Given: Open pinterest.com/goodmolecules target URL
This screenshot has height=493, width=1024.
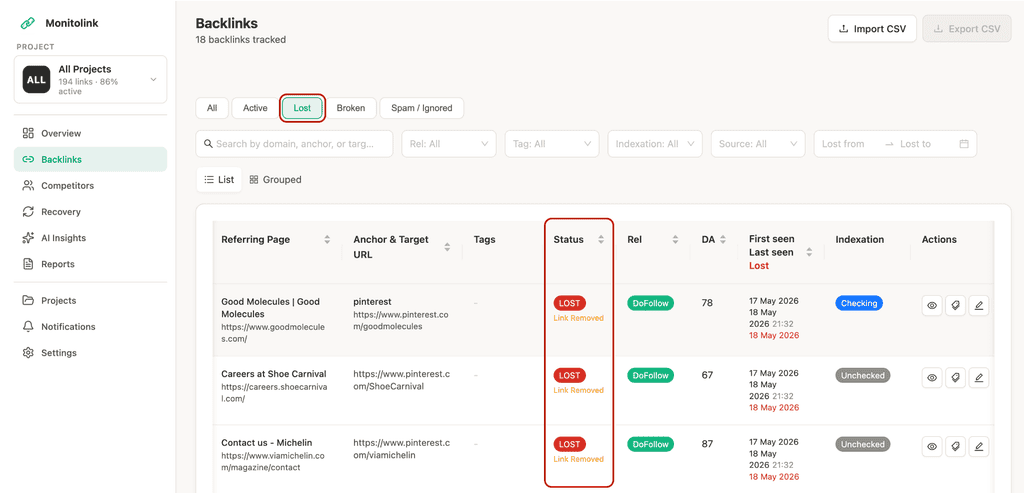Looking at the screenshot, I should pos(401,320).
